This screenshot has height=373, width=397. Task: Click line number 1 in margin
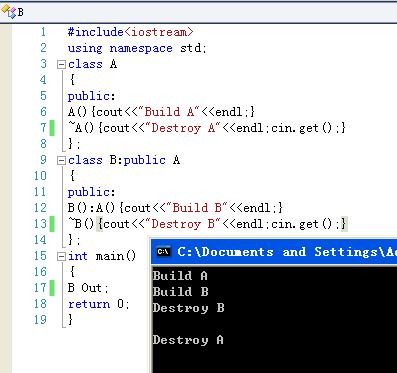(44, 32)
